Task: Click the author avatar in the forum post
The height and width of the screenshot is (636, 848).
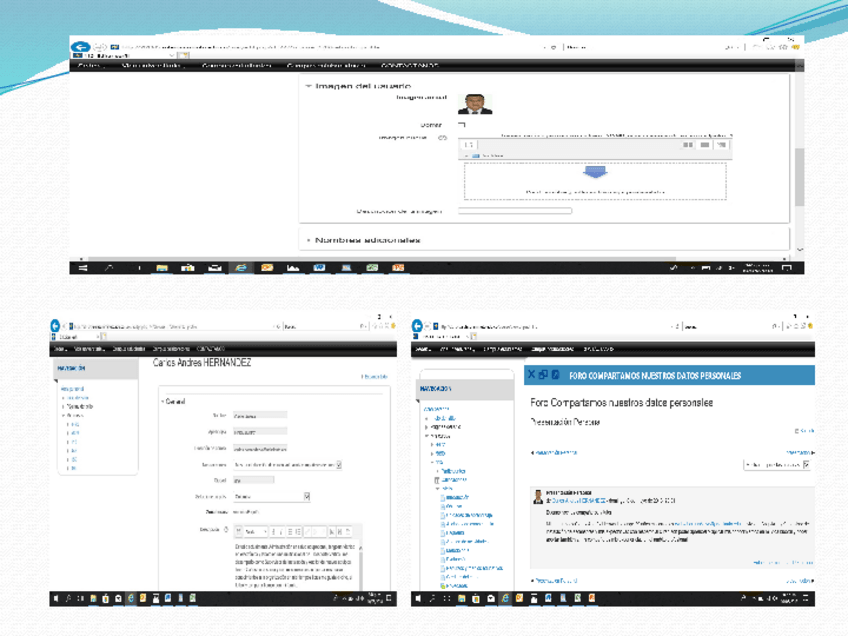Action: 538,497
